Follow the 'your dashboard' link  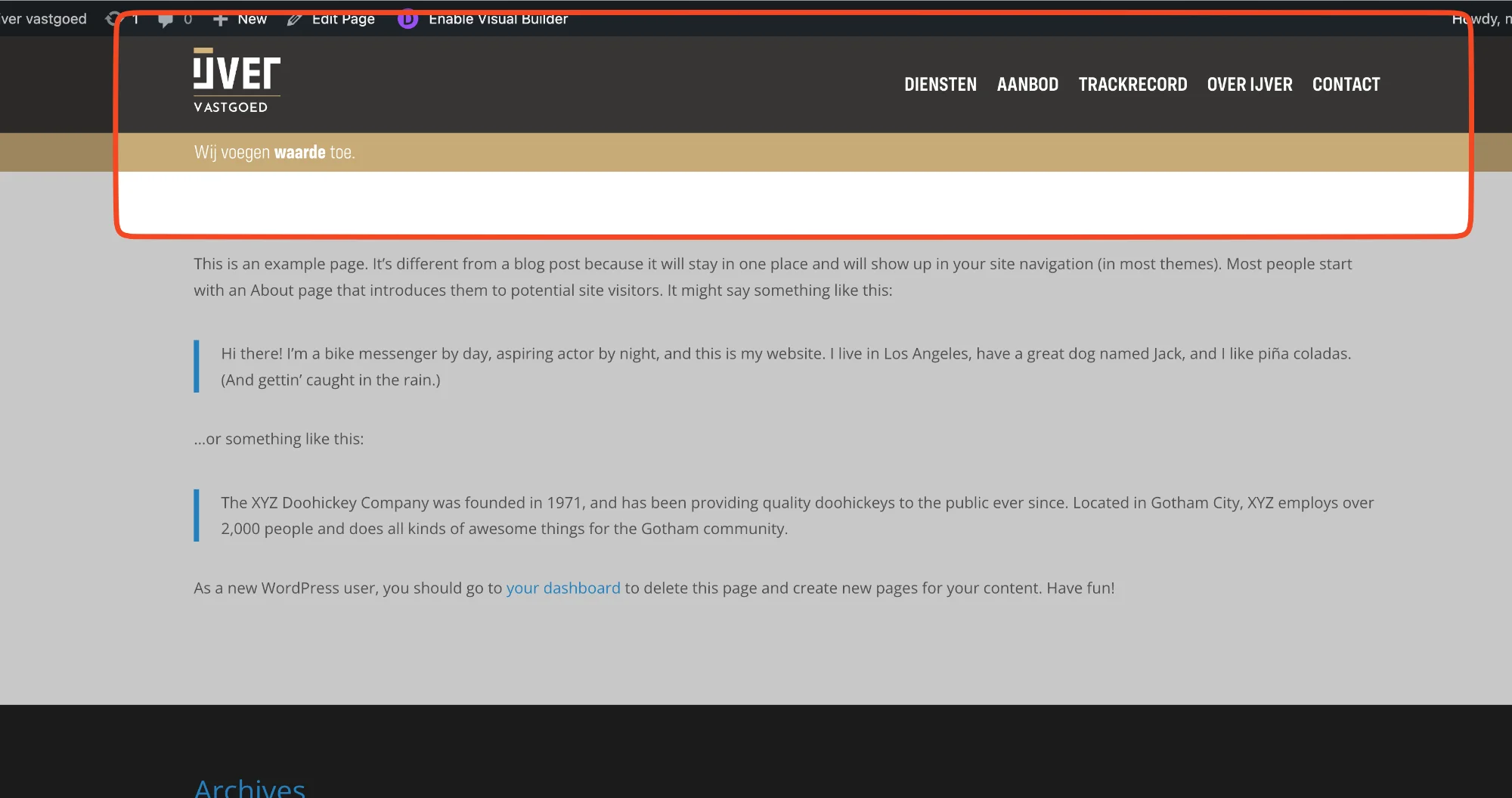point(562,588)
